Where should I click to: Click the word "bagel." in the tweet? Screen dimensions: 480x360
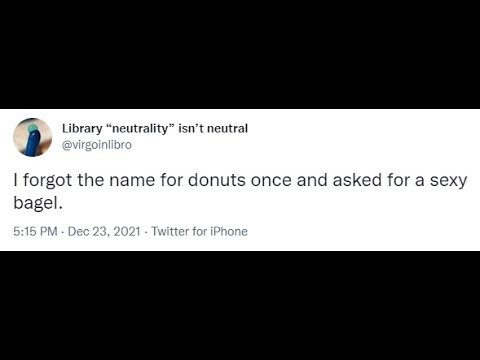(38, 203)
